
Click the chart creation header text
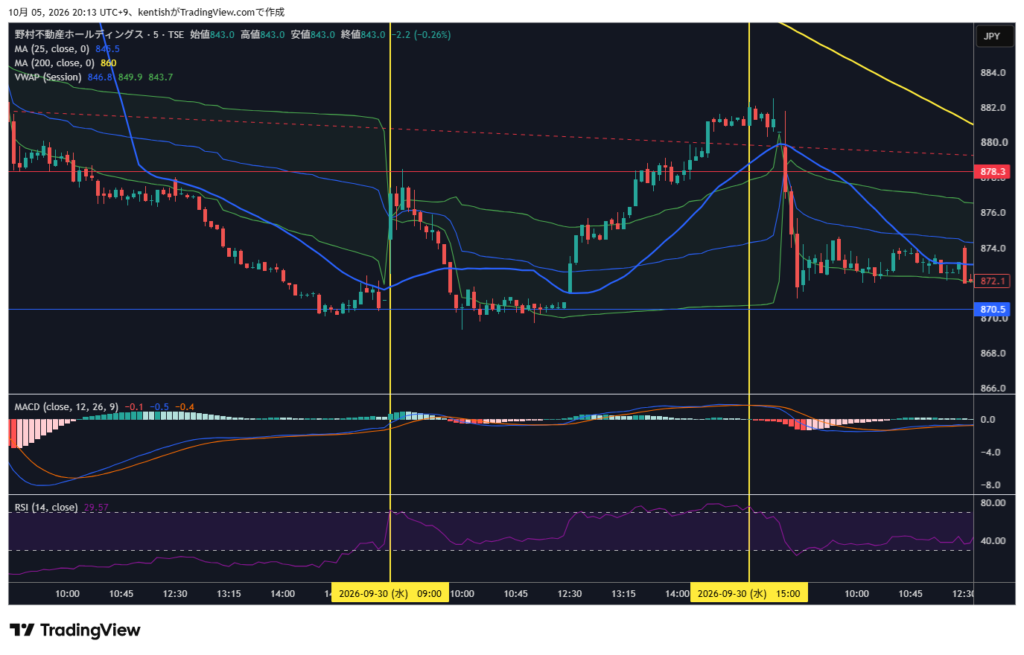click(x=146, y=12)
